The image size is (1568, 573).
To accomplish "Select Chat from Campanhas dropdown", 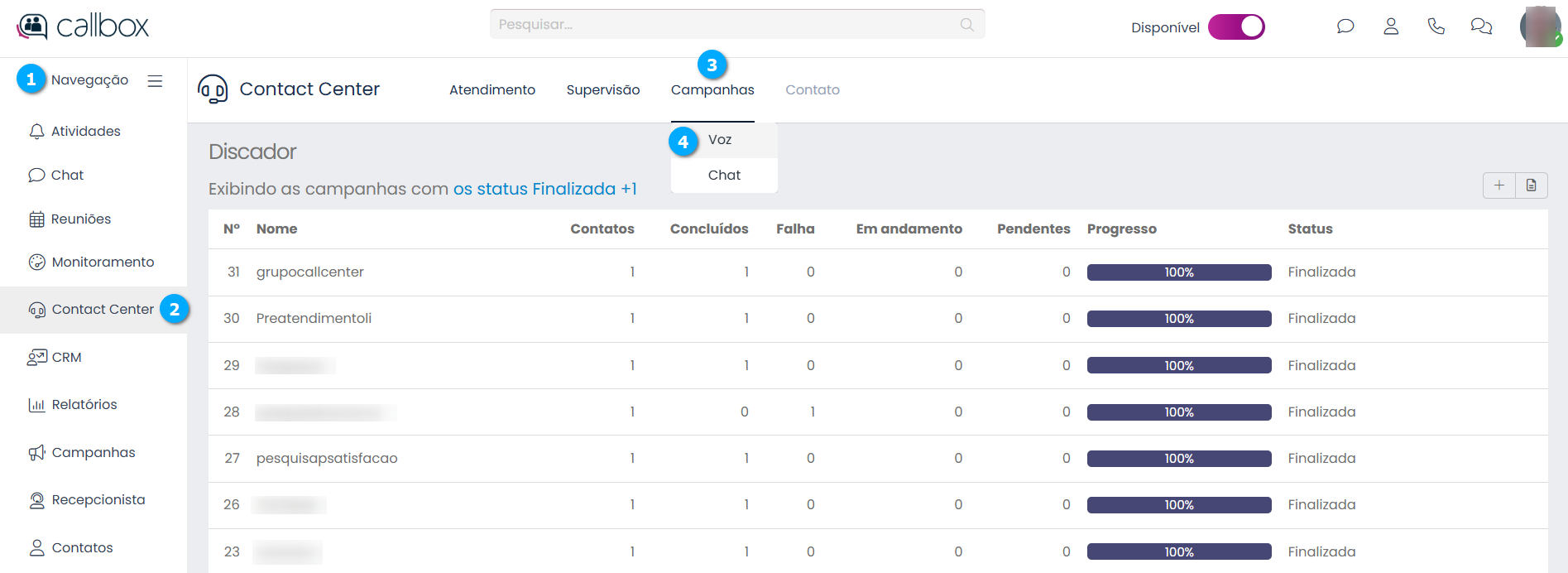I will coord(724,175).
